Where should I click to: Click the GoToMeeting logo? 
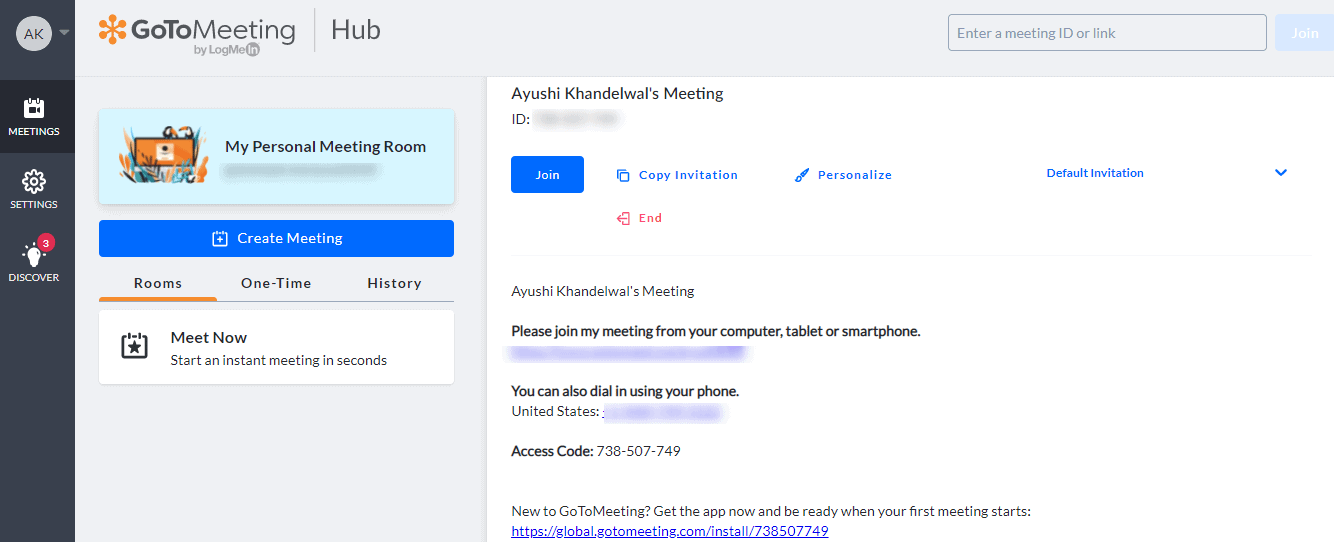click(x=197, y=33)
